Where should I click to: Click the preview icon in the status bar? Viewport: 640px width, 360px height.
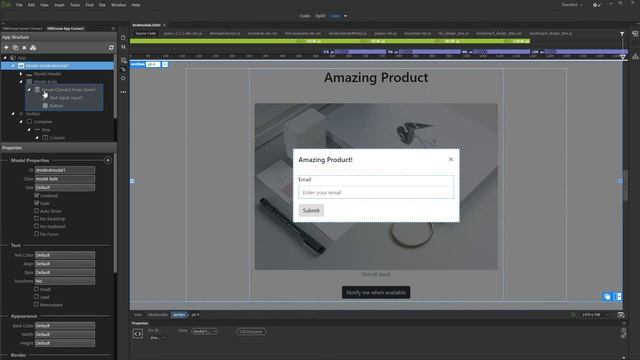coord(621,315)
